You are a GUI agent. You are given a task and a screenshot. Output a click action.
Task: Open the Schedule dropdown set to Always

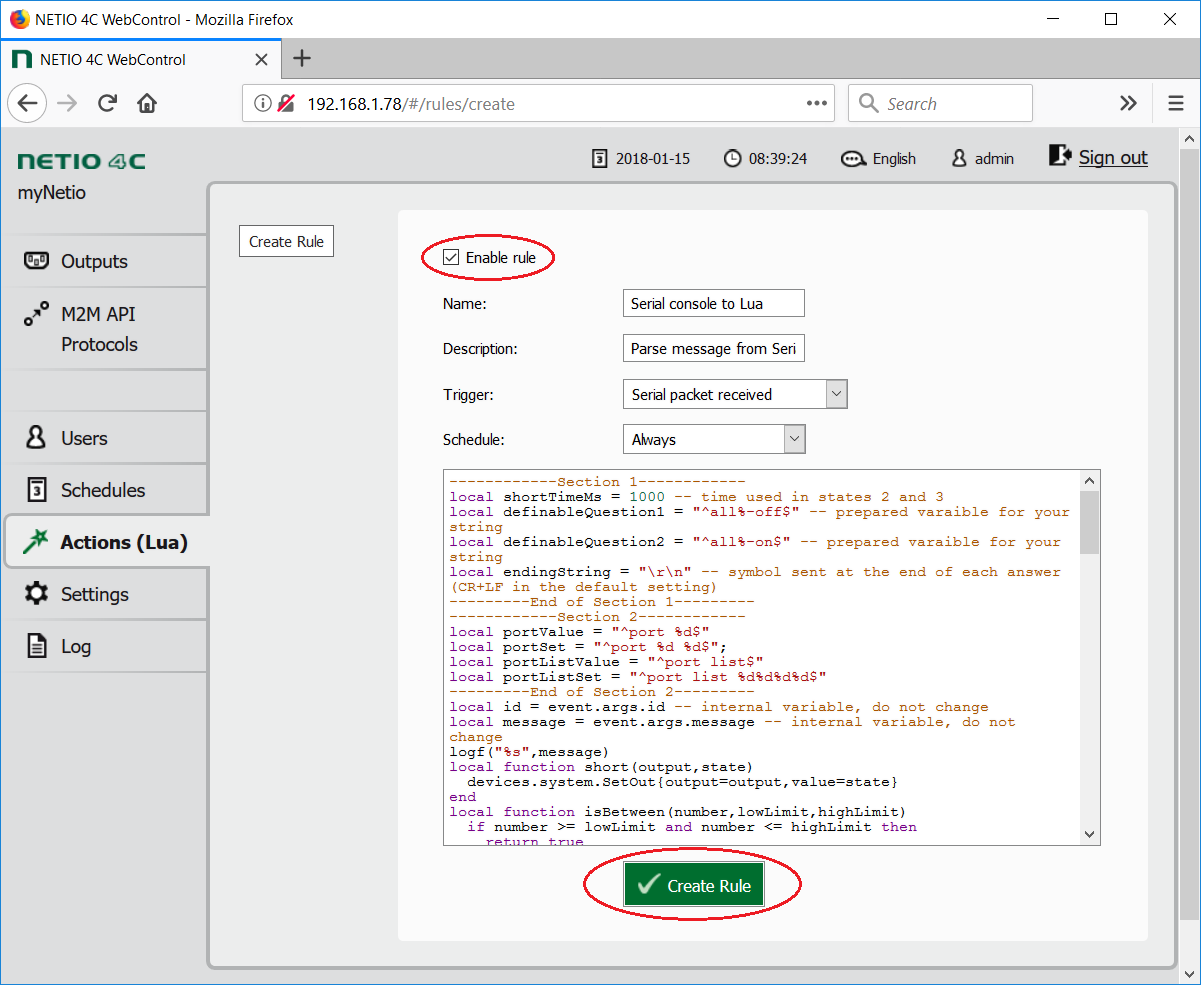pos(794,439)
